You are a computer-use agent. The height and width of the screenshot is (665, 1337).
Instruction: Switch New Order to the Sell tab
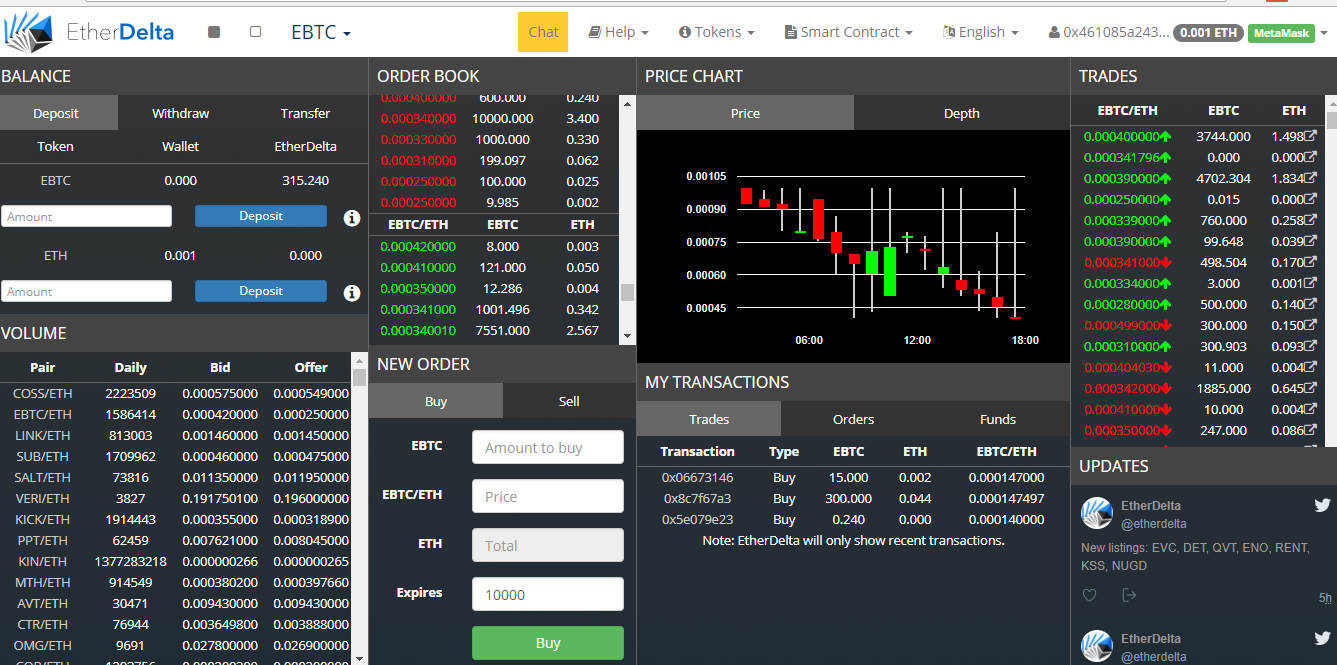coord(569,401)
